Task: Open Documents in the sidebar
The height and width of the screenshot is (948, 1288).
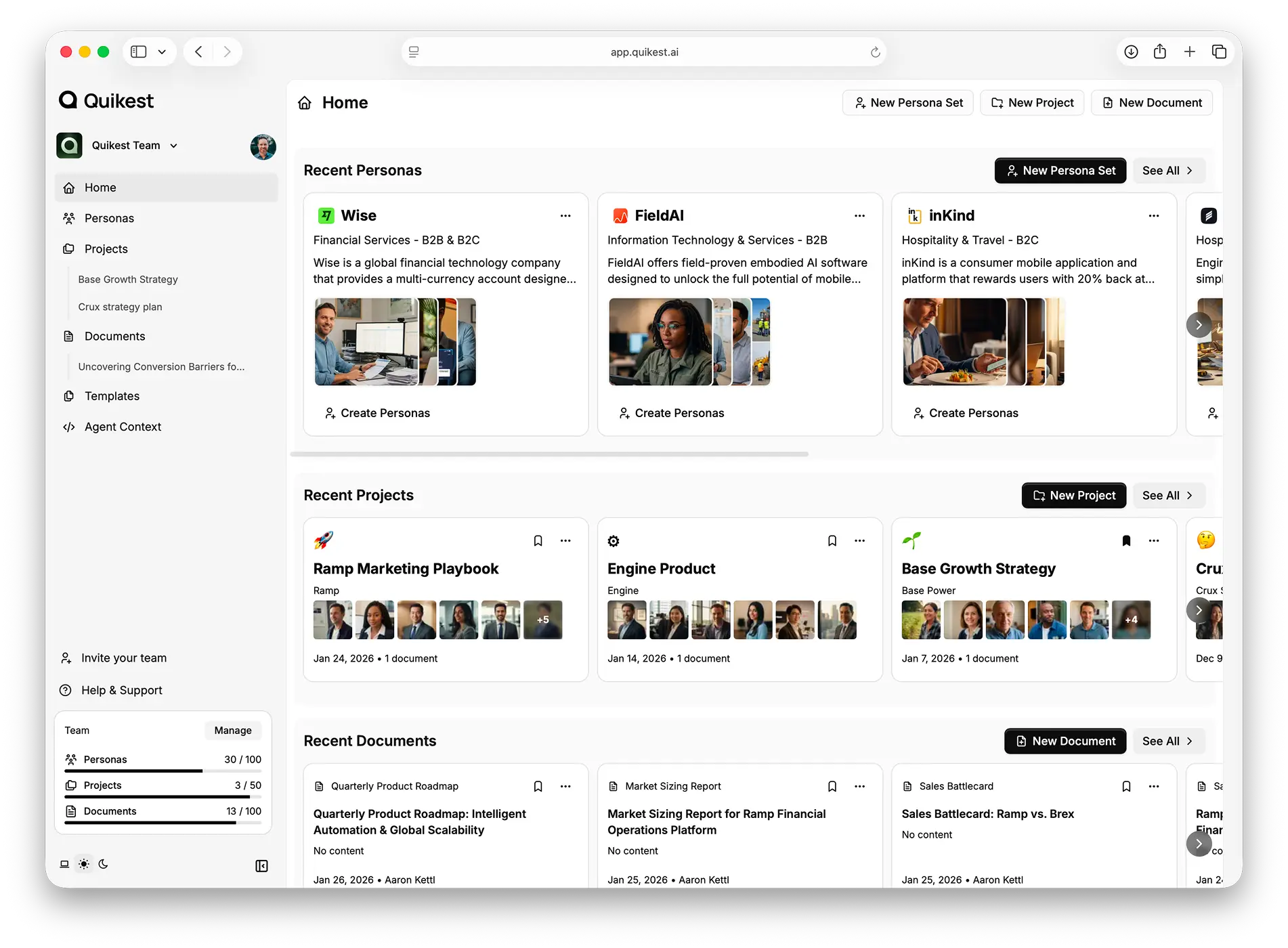Action: click(x=166, y=337)
